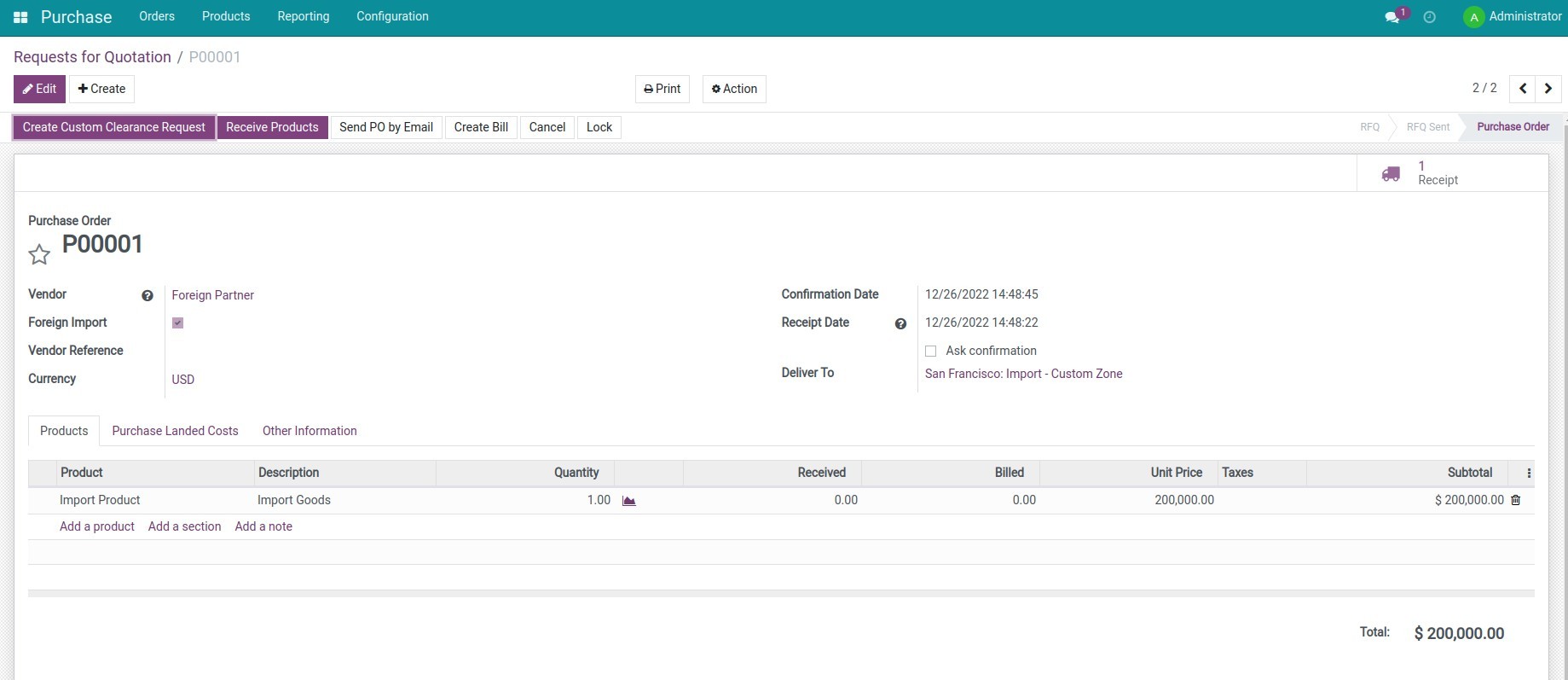Mark P00001 with the priority star
Image resolution: width=1568 pixels, height=680 pixels.
tap(39, 254)
